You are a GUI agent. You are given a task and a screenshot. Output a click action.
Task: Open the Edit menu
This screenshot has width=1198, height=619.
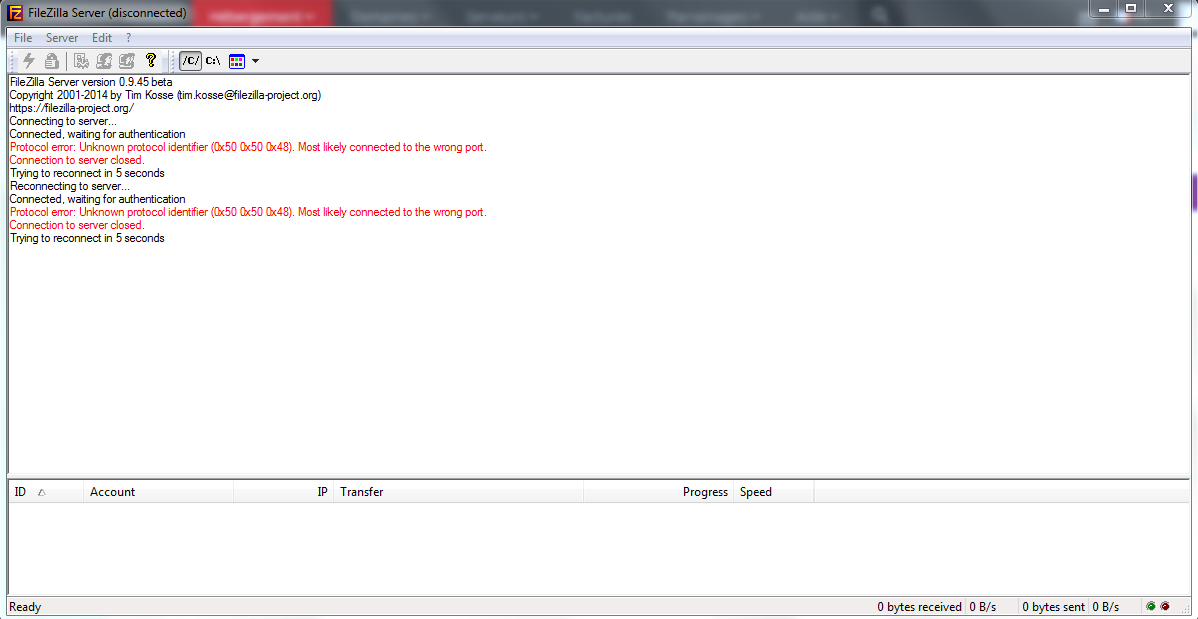tap(102, 37)
